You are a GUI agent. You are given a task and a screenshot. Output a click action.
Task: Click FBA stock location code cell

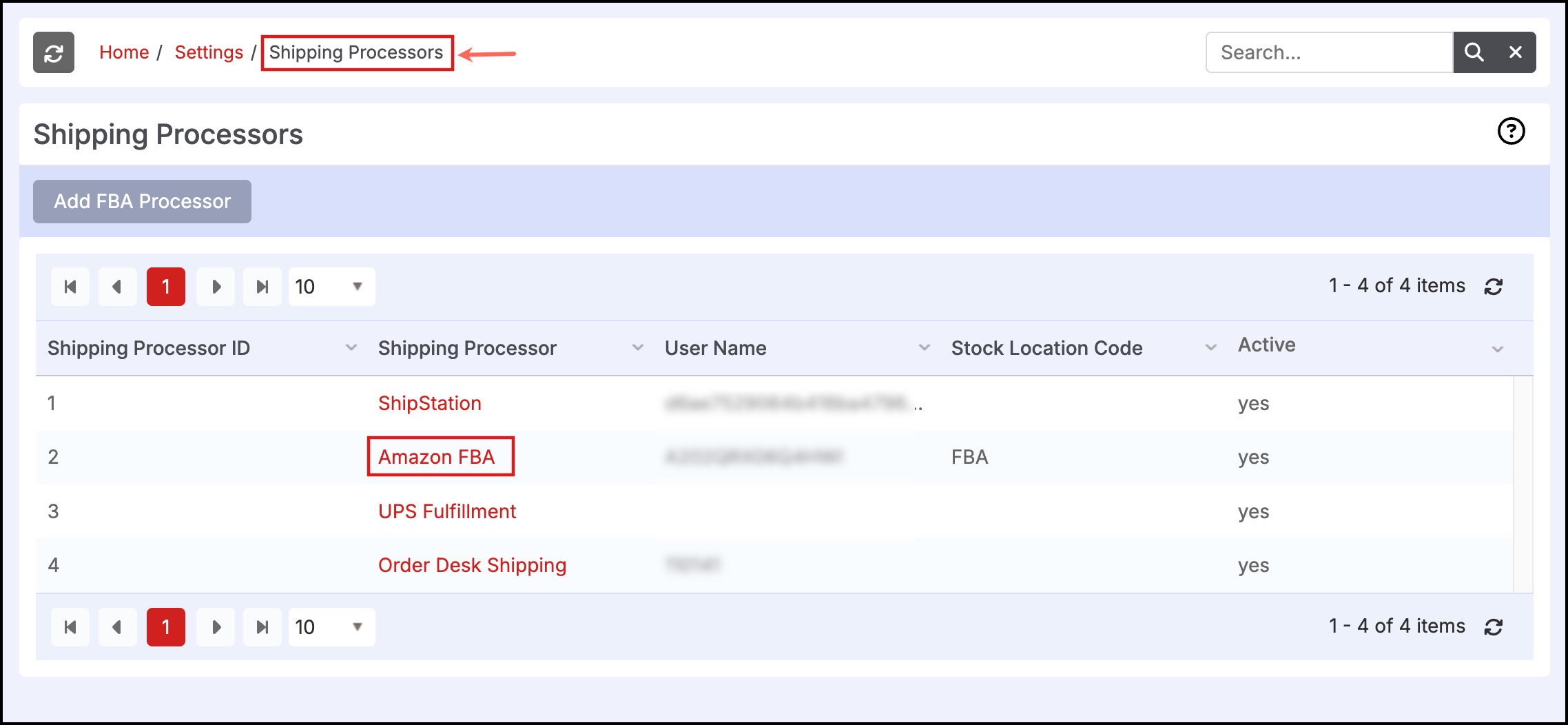(970, 457)
